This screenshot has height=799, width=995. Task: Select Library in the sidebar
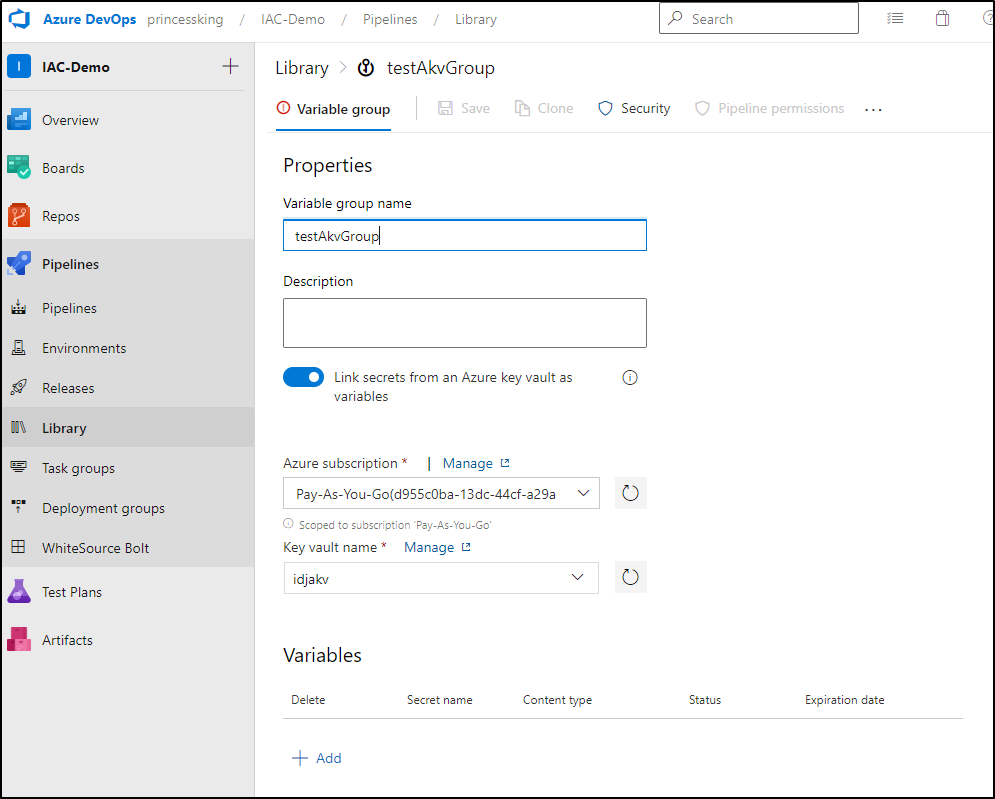point(128,428)
